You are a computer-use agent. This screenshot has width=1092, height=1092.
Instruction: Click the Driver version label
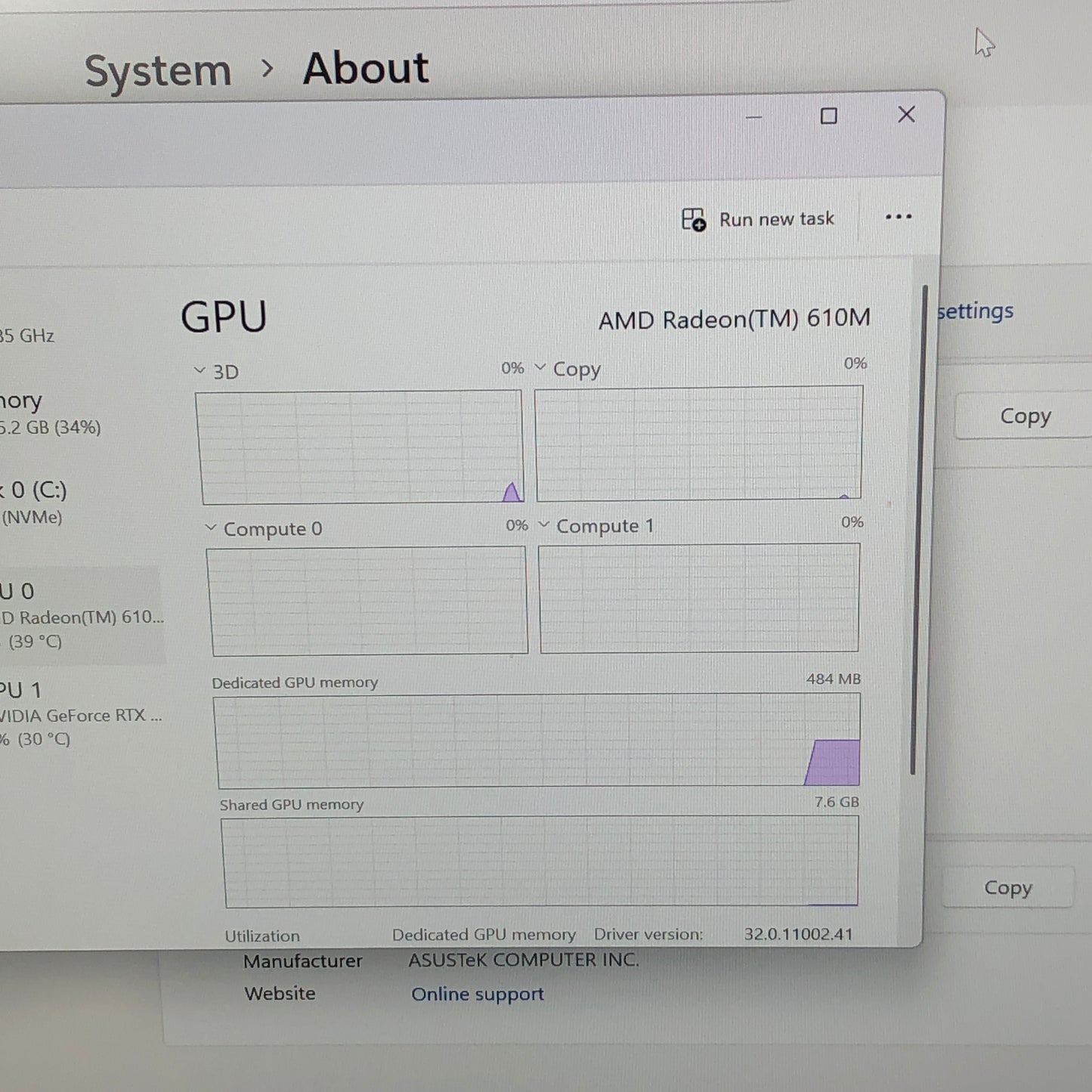648,934
